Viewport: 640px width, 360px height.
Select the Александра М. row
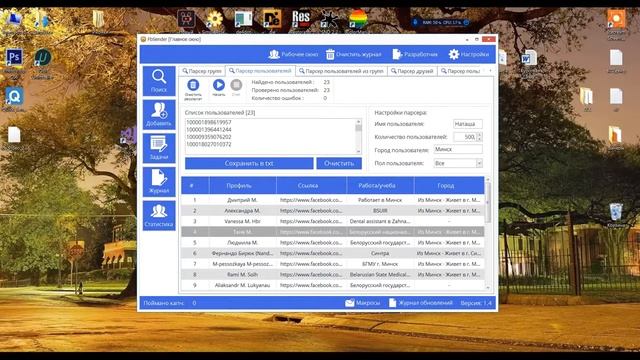coord(333,211)
